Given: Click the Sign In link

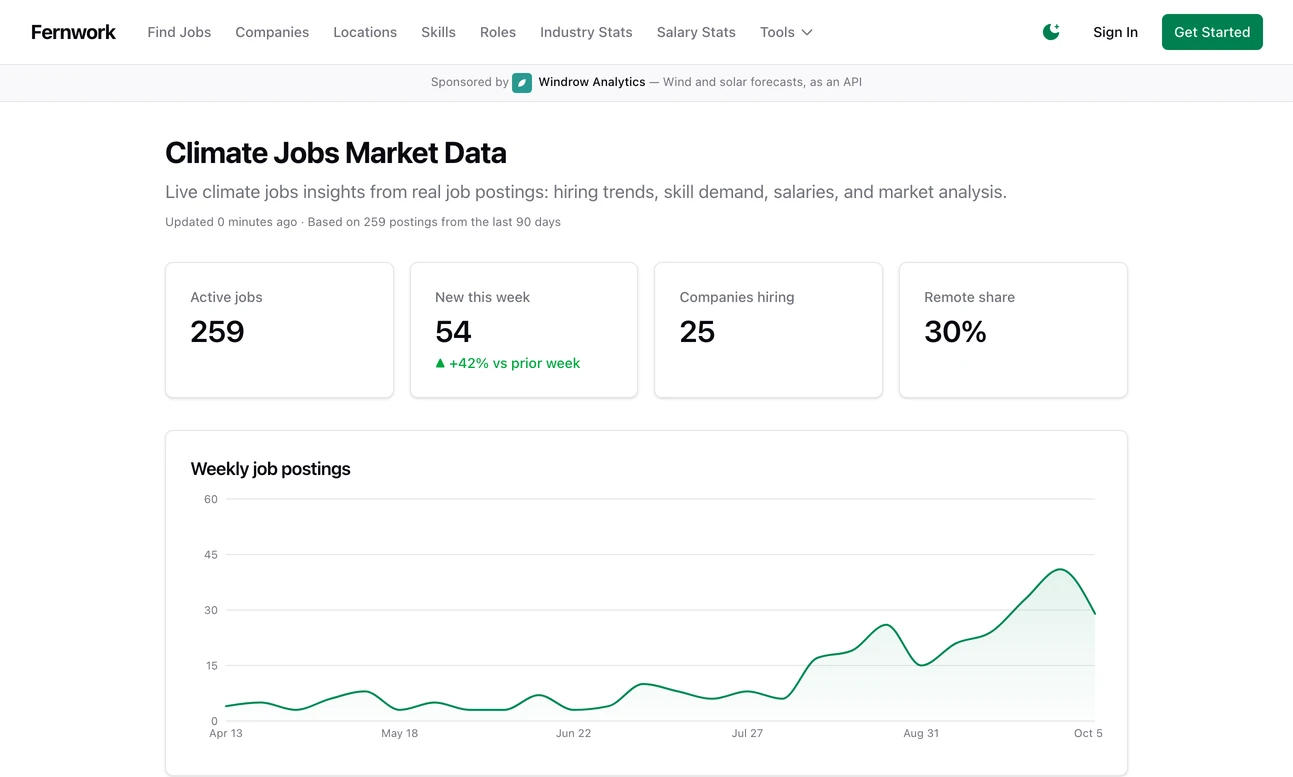Looking at the screenshot, I should (1115, 32).
